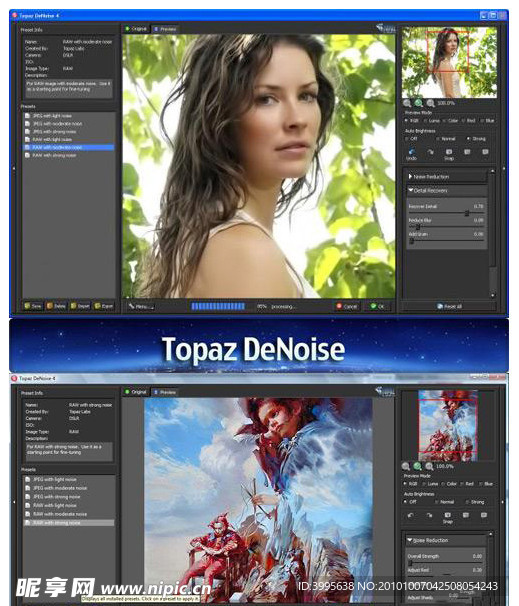
Task: Redo the change in painting window
Action: coord(429,515)
